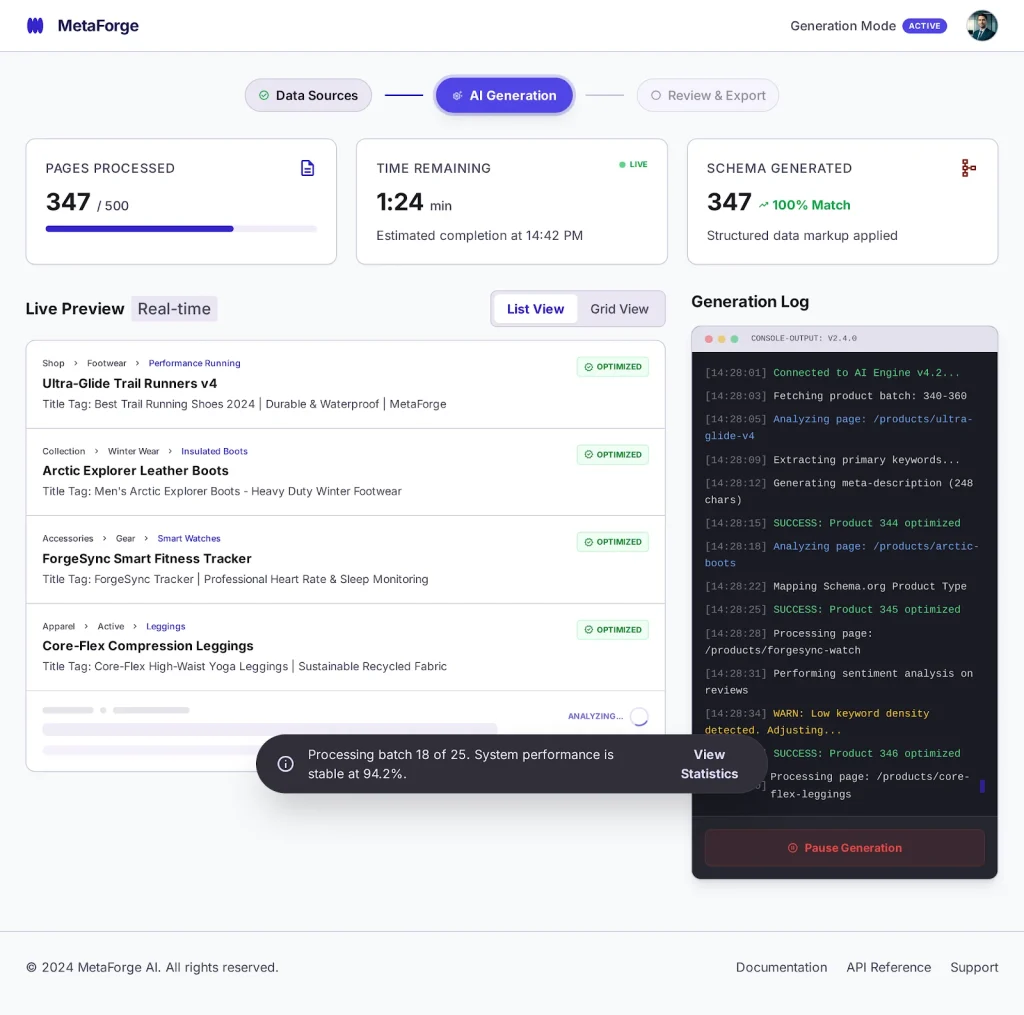This screenshot has width=1024, height=1015.
Task: Click OPTIMIZED badge on Ultra-Glide row
Action: tap(613, 367)
